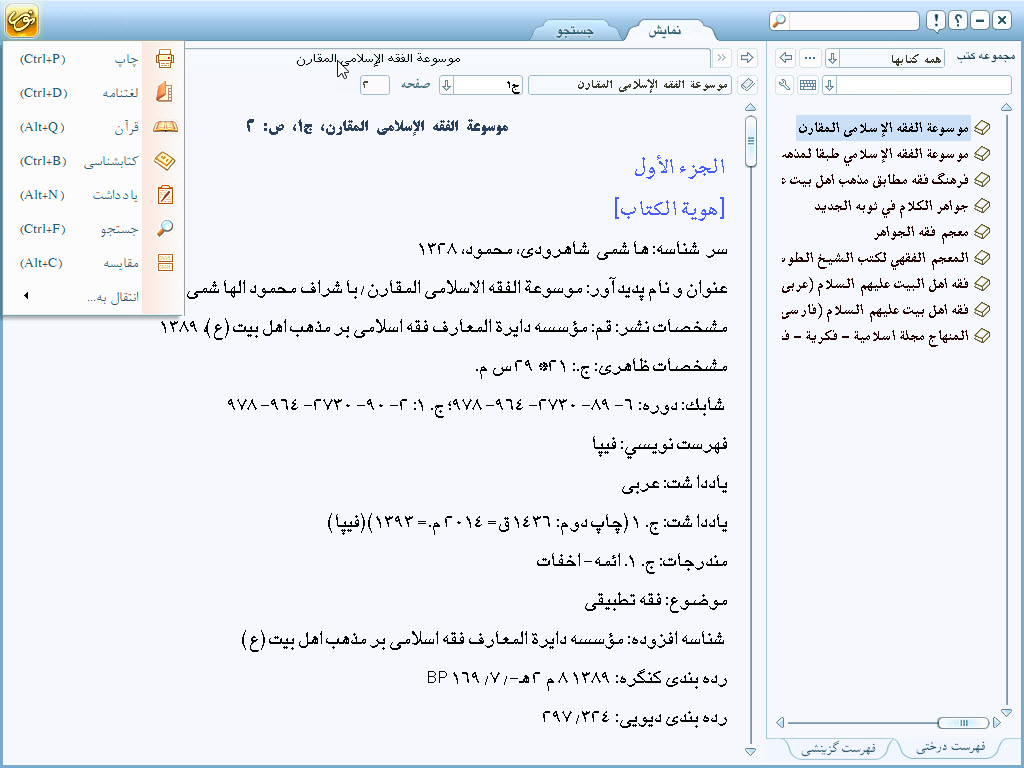Screen dimensions: 1024x768
Task: Click the left arrow of the book list scrollbar
Action: pyautogui.click(x=780, y=722)
